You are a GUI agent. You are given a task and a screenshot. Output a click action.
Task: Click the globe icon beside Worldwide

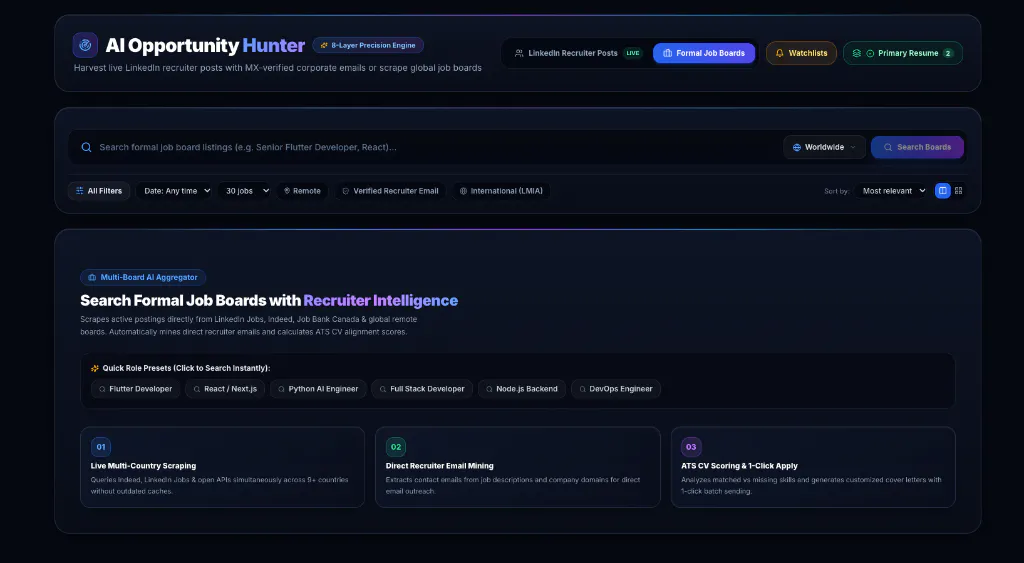pyautogui.click(x=797, y=147)
